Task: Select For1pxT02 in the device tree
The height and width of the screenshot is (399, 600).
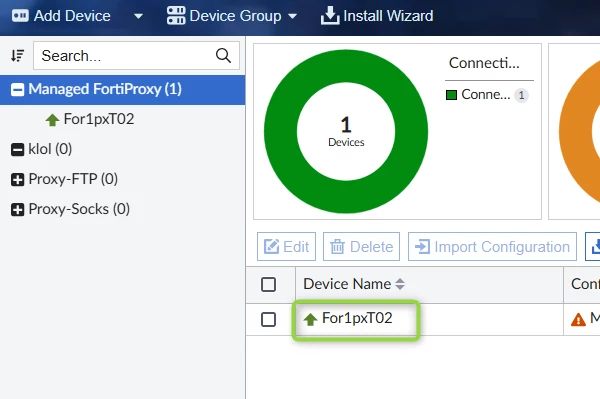Action: click(x=99, y=119)
